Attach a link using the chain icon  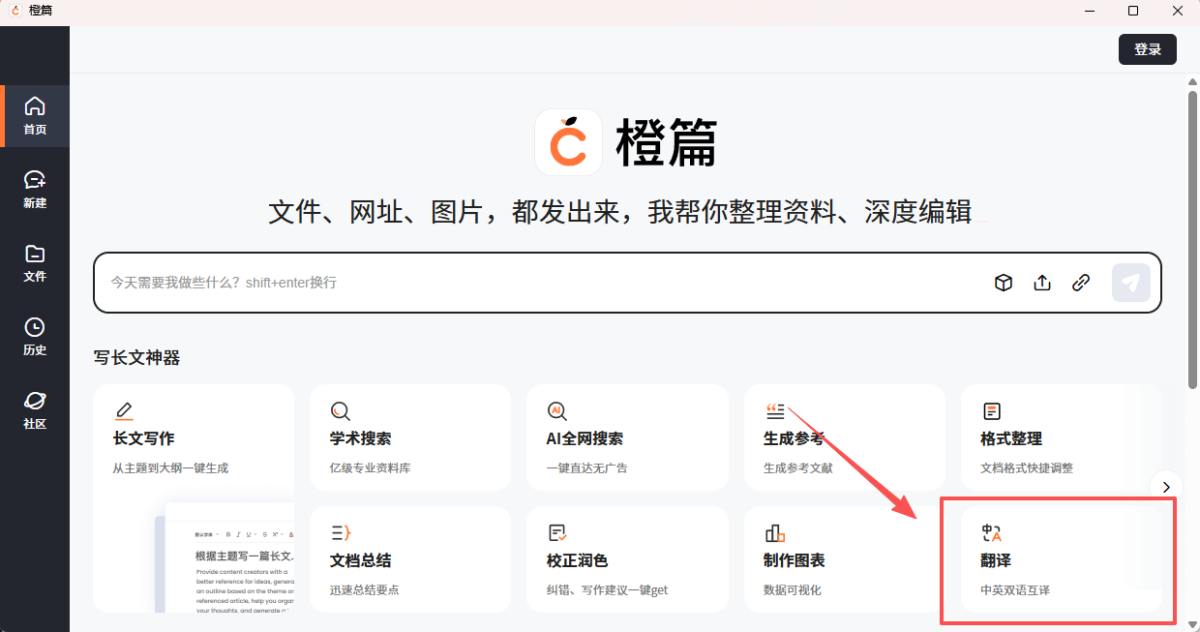coord(1081,283)
